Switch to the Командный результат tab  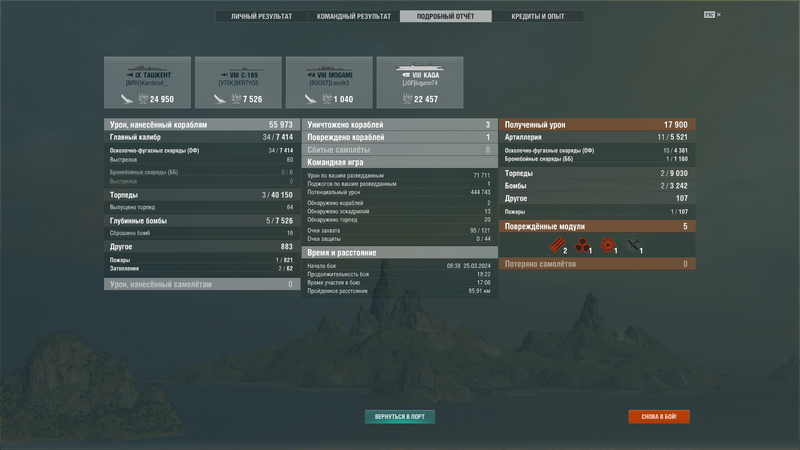coord(354,17)
